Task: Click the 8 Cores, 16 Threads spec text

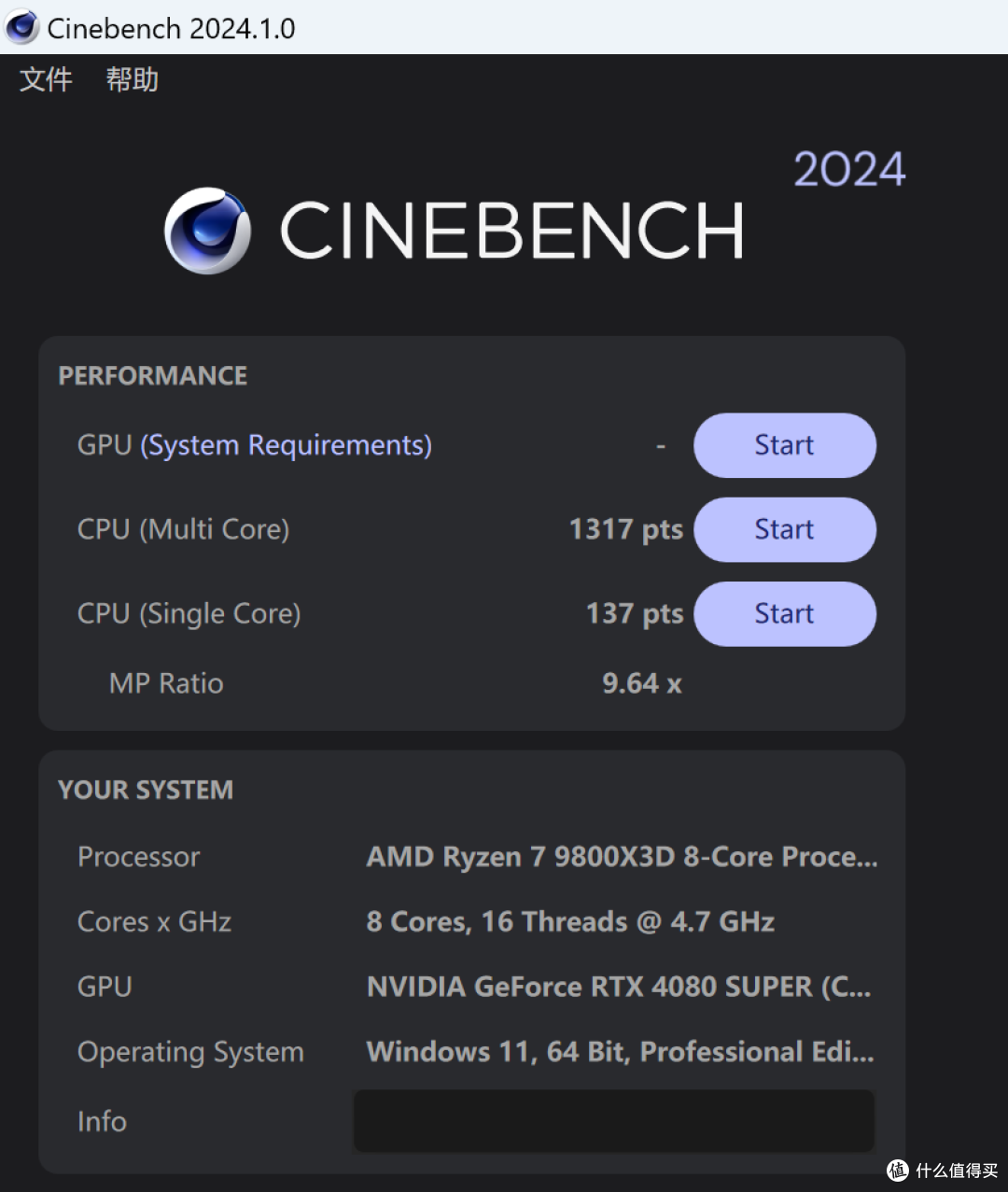Action: tap(570, 921)
